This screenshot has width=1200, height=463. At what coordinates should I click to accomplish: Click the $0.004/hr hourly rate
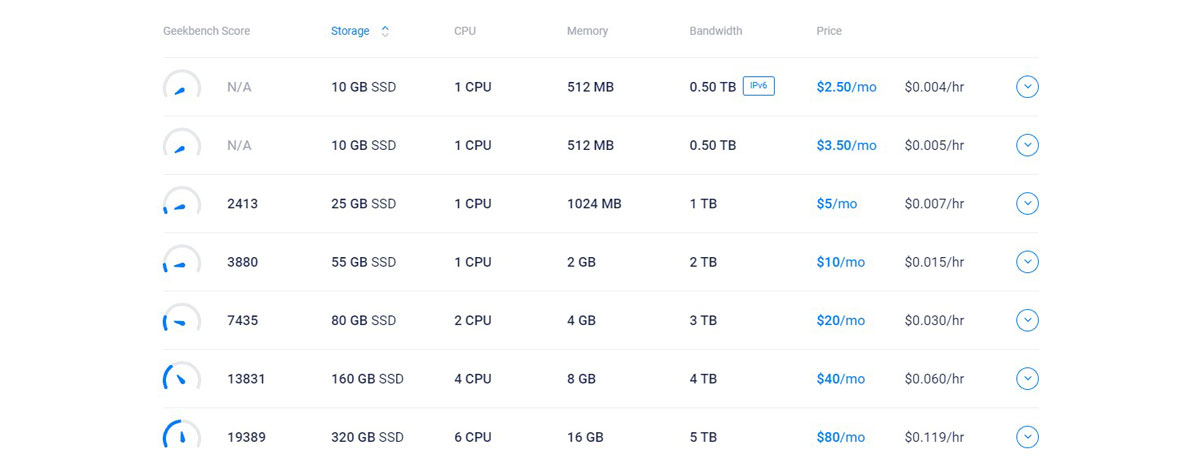[934, 87]
